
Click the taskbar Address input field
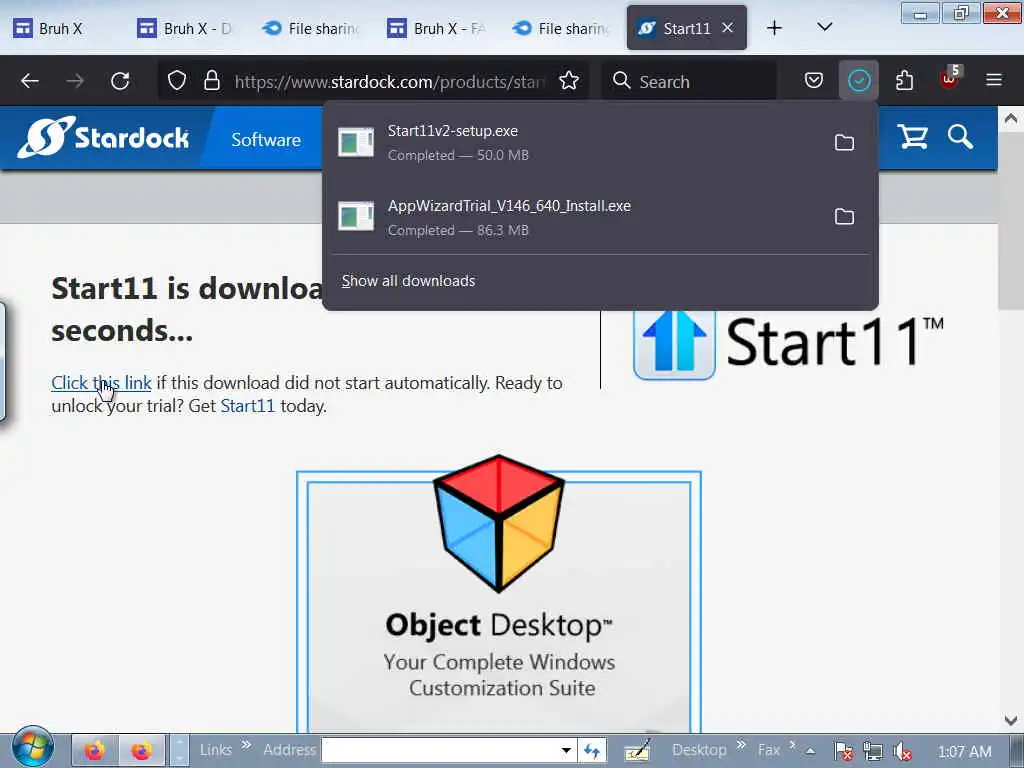tap(439, 750)
